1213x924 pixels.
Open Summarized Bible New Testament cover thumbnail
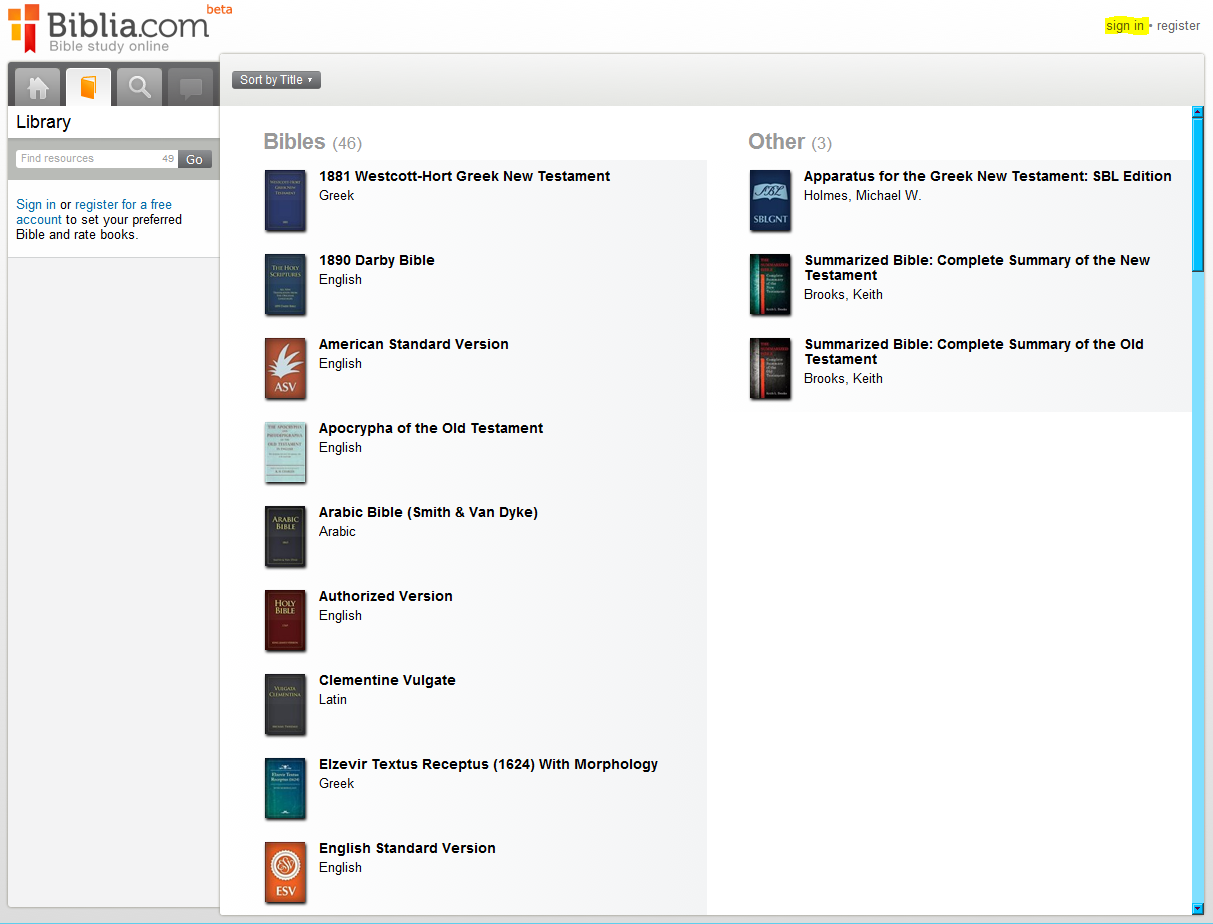coord(770,285)
